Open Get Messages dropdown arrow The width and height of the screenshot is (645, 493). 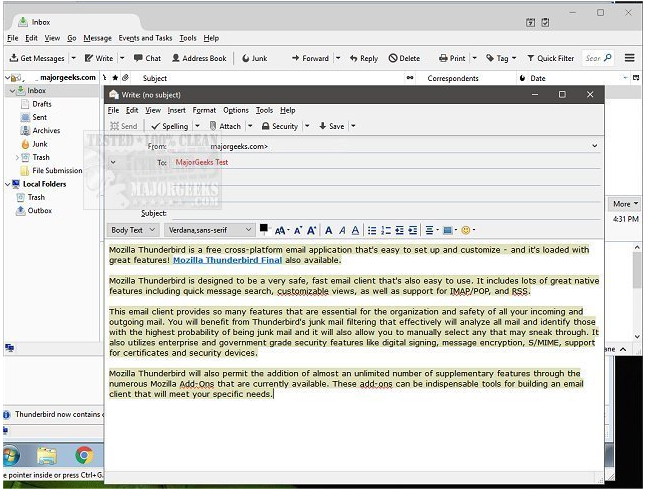[x=74, y=58]
